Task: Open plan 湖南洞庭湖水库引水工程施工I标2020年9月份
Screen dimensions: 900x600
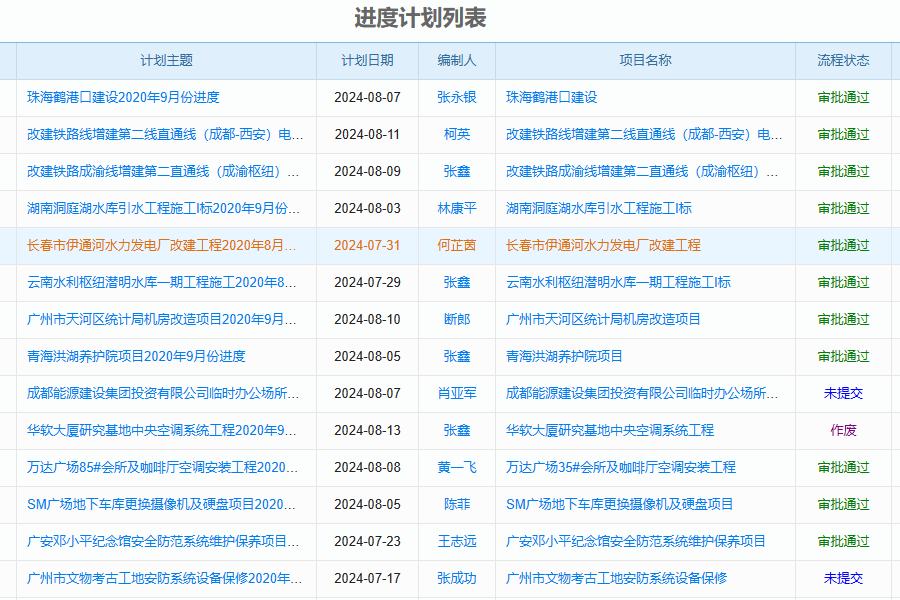Action: tap(164, 208)
